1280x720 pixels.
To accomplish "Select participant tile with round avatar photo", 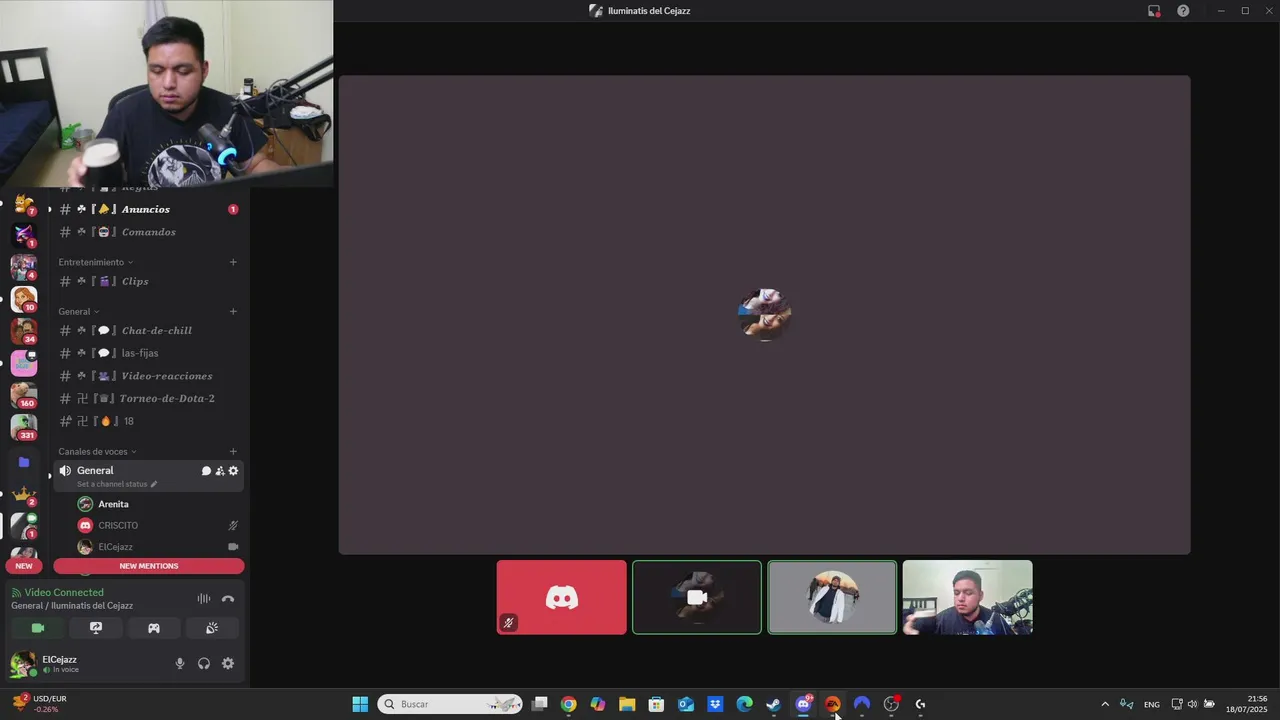I will [x=832, y=597].
